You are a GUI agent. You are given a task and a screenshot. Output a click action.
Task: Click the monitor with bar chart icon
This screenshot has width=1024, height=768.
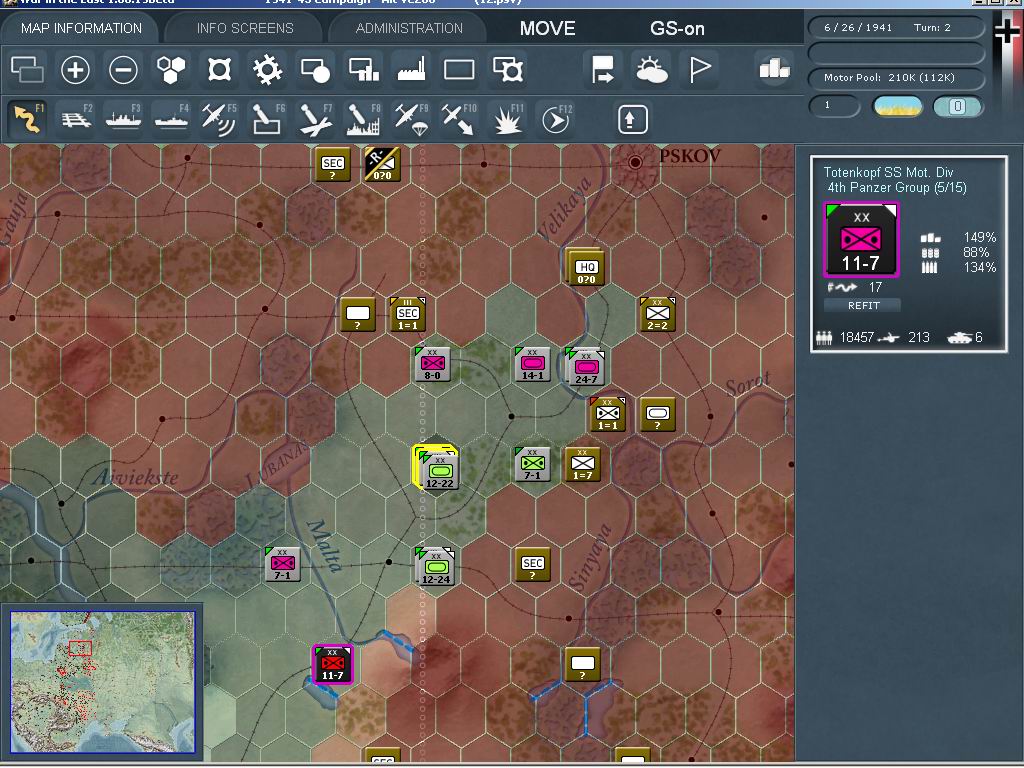(363, 70)
